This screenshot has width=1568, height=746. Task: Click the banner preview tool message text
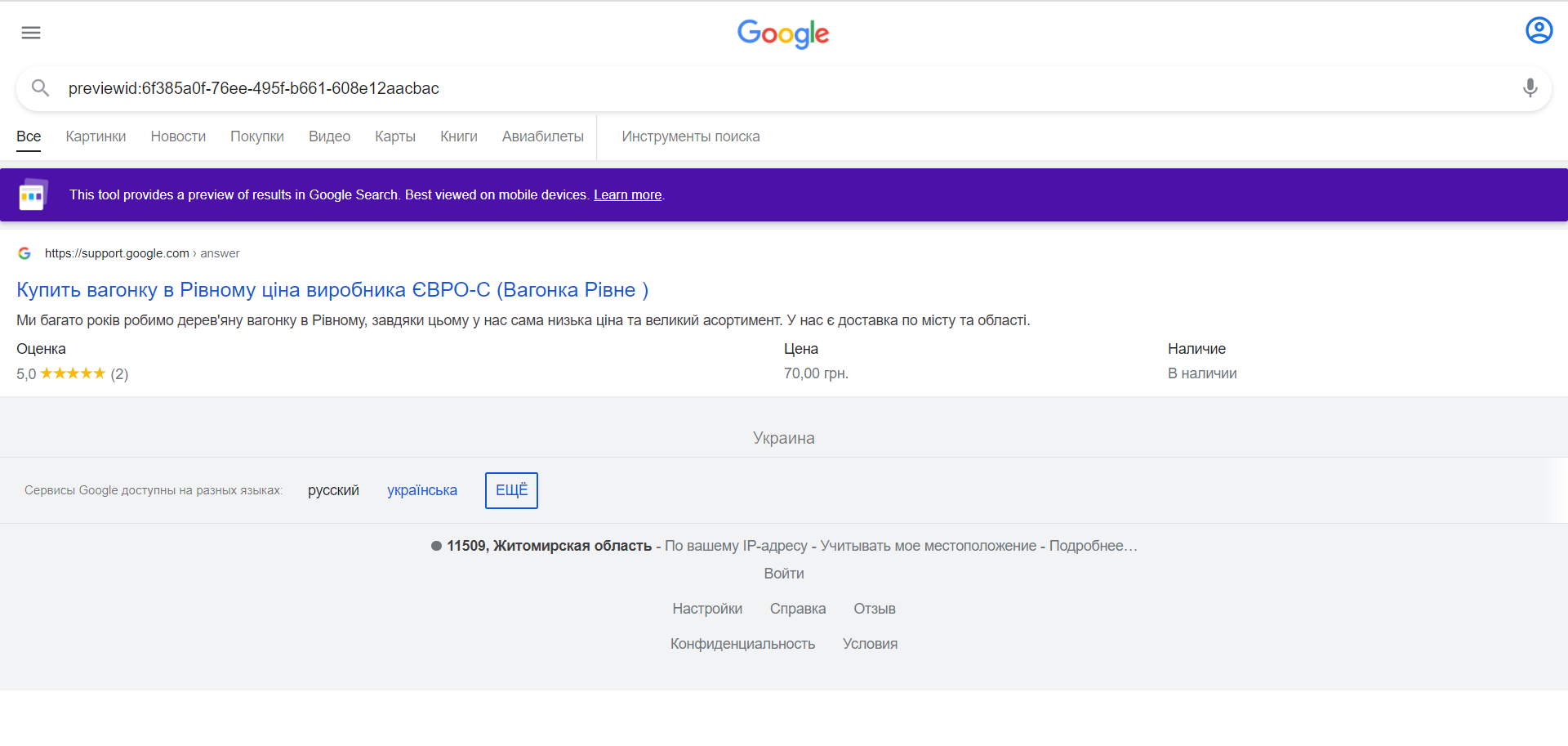point(329,194)
